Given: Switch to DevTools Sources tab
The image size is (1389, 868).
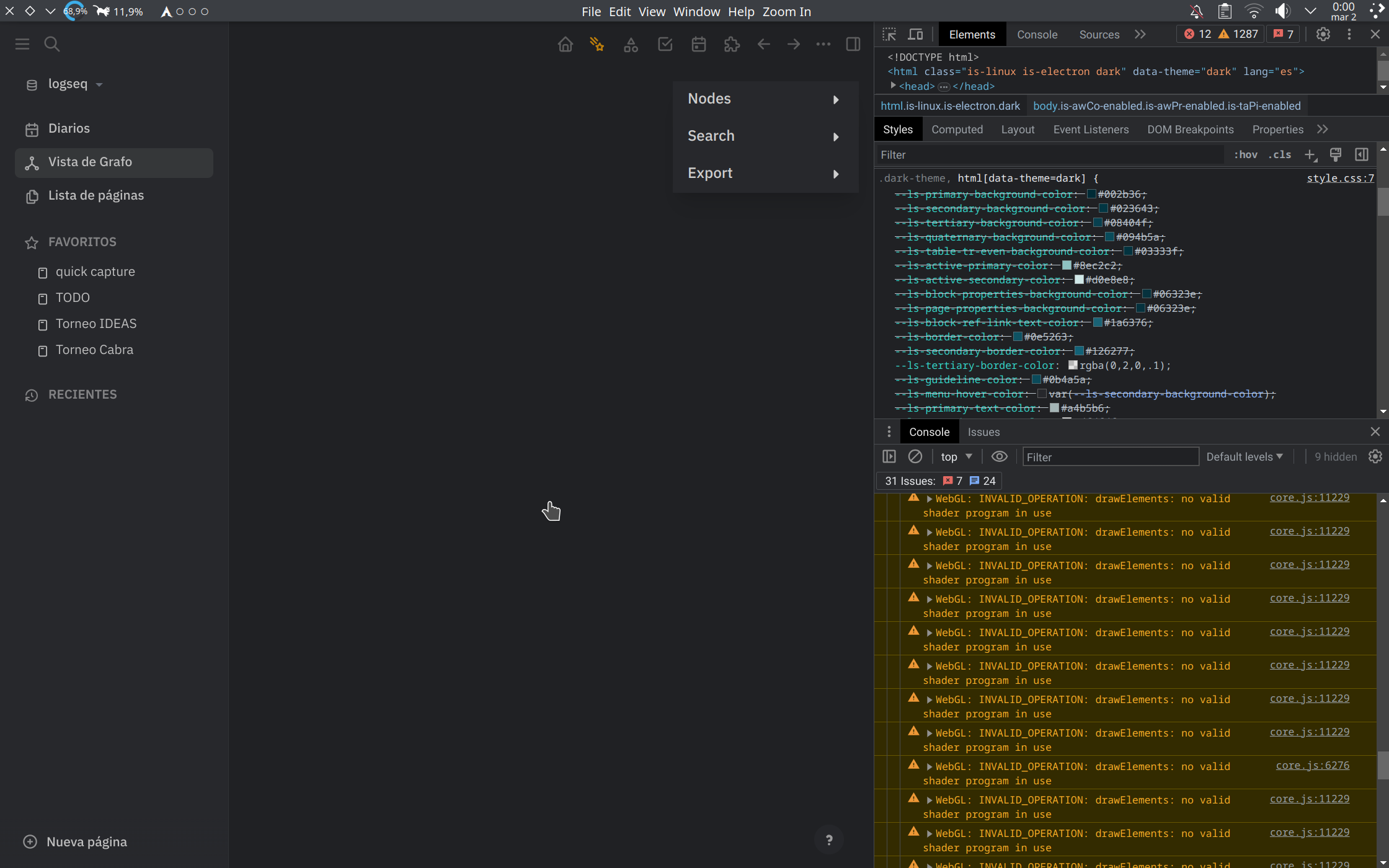Looking at the screenshot, I should (1099, 35).
